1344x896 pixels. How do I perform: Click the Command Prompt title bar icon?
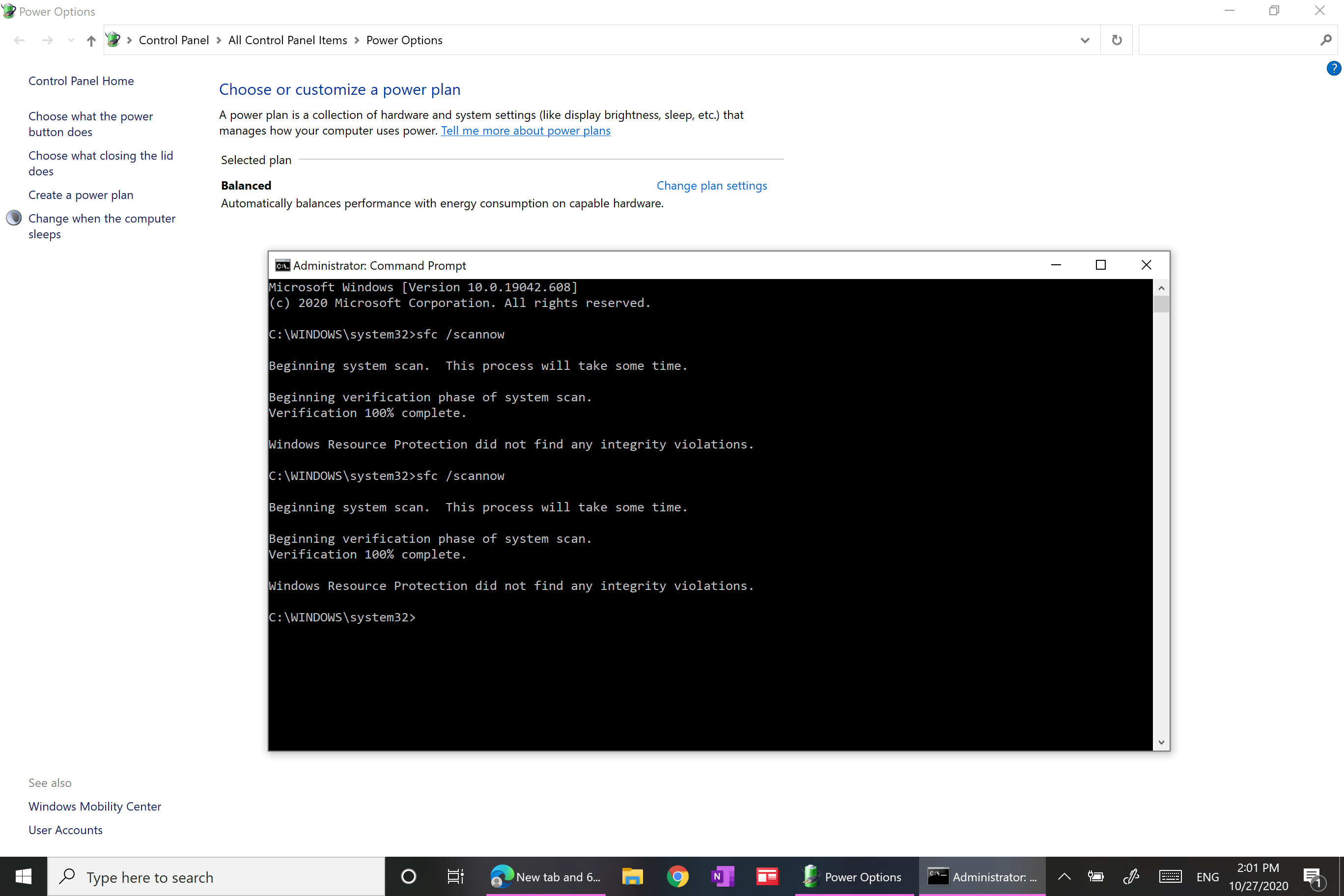[282, 266]
